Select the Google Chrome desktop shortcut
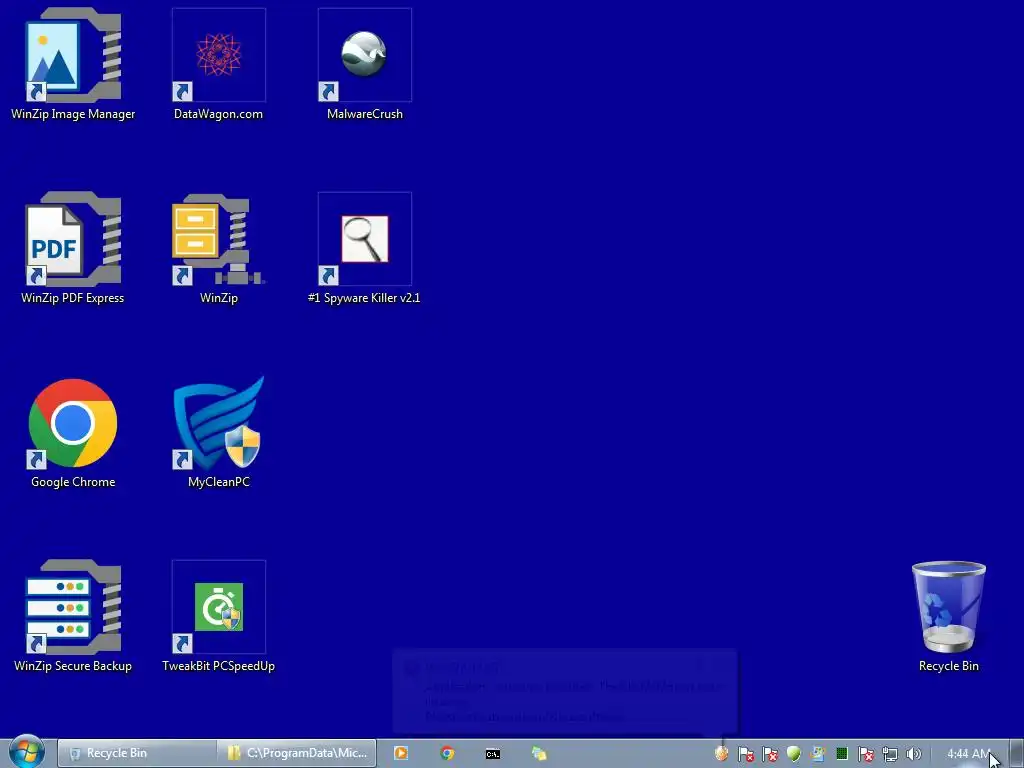Screen dimensions: 1024x768 click(x=72, y=432)
